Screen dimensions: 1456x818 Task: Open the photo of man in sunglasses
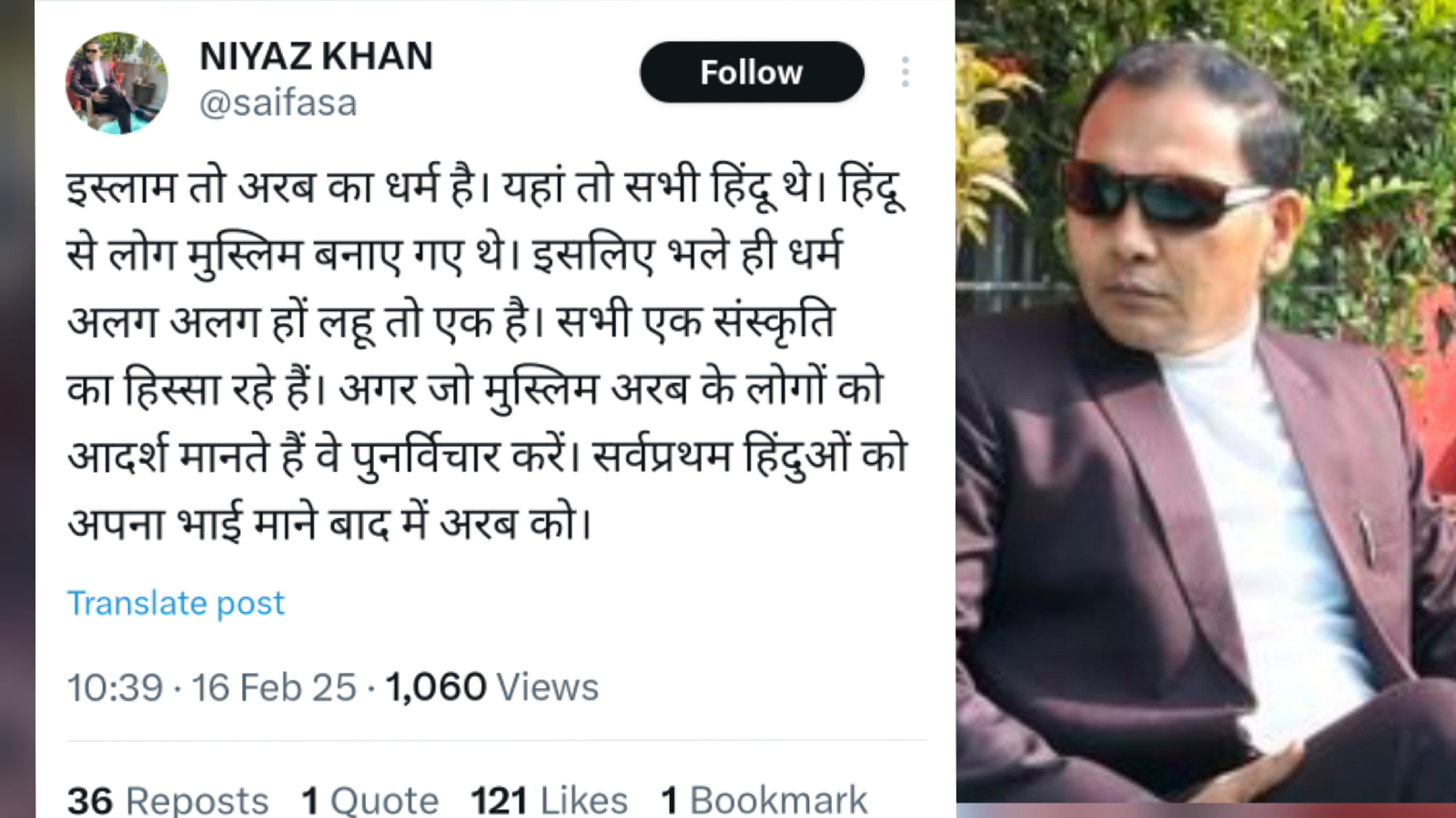point(1206,402)
